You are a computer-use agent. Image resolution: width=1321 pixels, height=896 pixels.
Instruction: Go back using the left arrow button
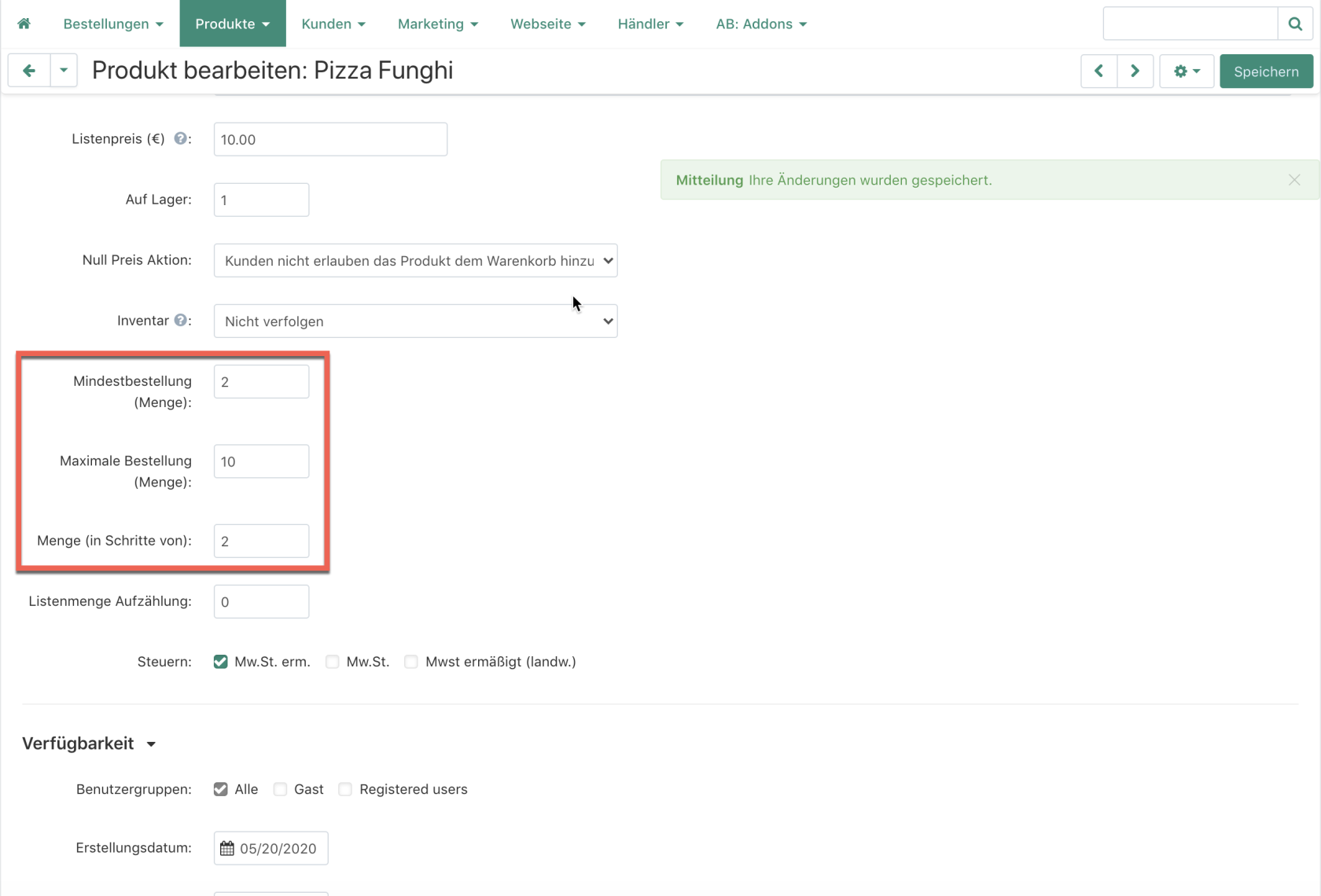click(29, 71)
